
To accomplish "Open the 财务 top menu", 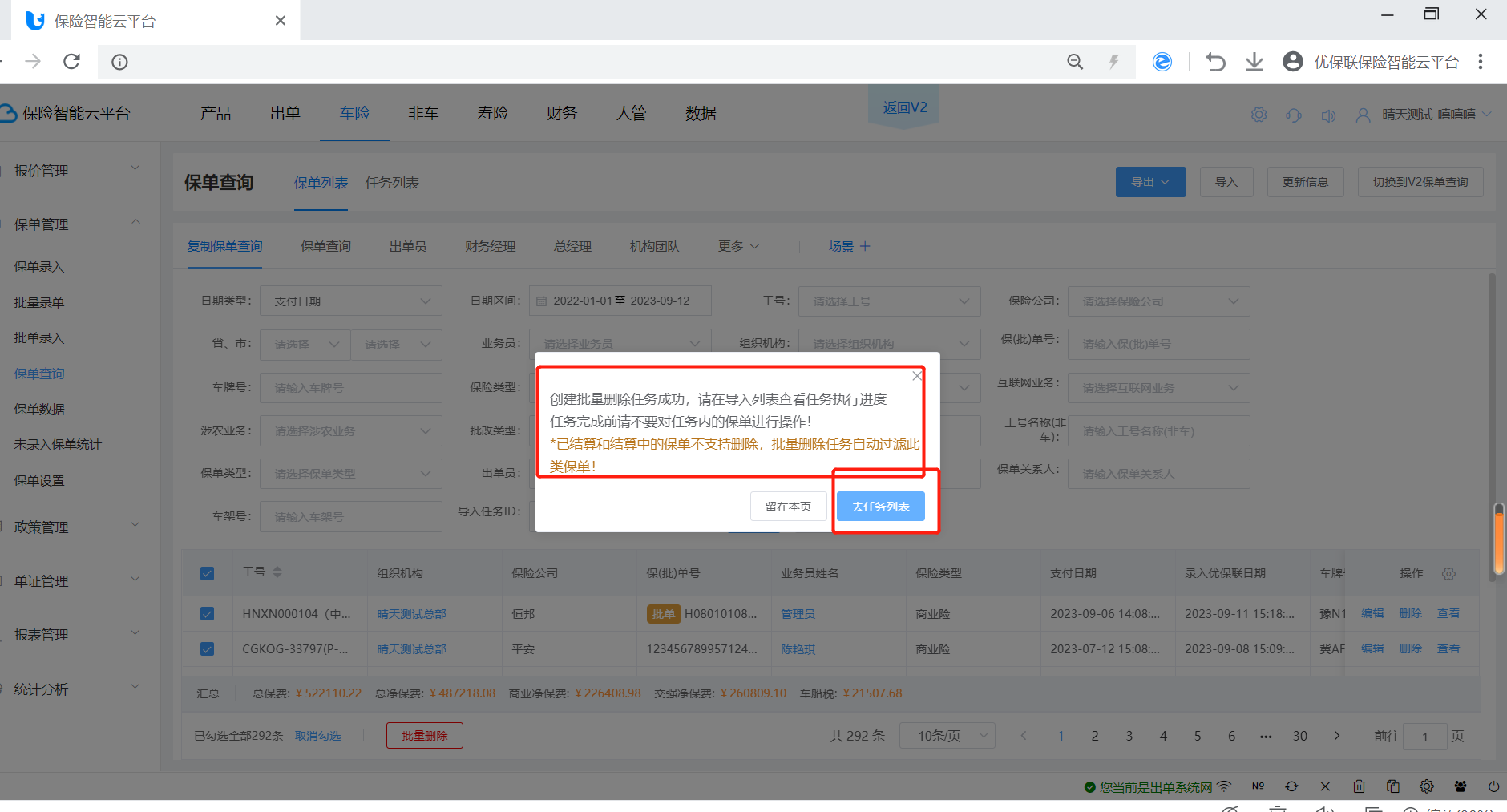I will (x=562, y=113).
